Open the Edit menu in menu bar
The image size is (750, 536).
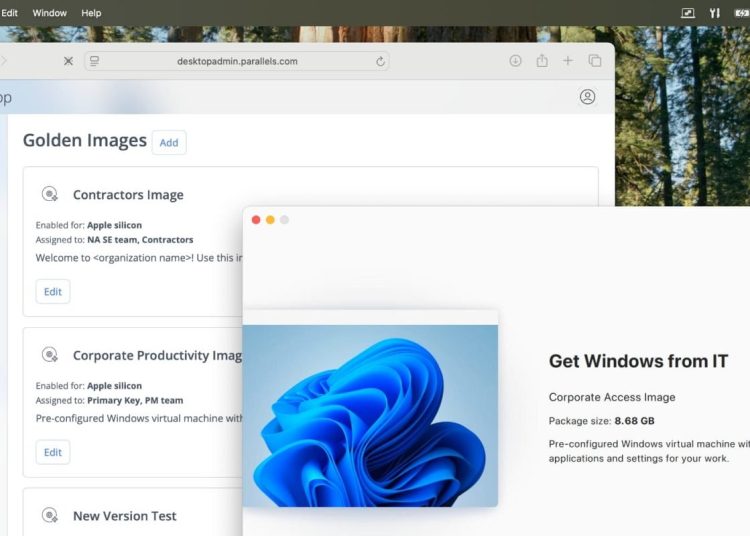[10, 13]
